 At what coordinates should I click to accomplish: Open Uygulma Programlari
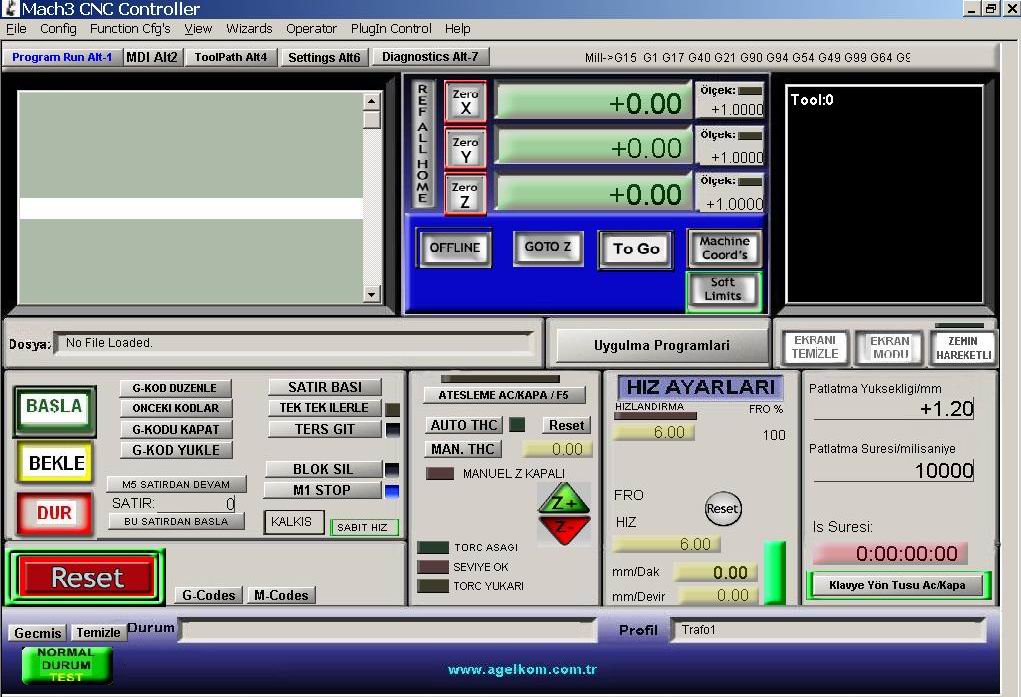pyautogui.click(x=662, y=345)
